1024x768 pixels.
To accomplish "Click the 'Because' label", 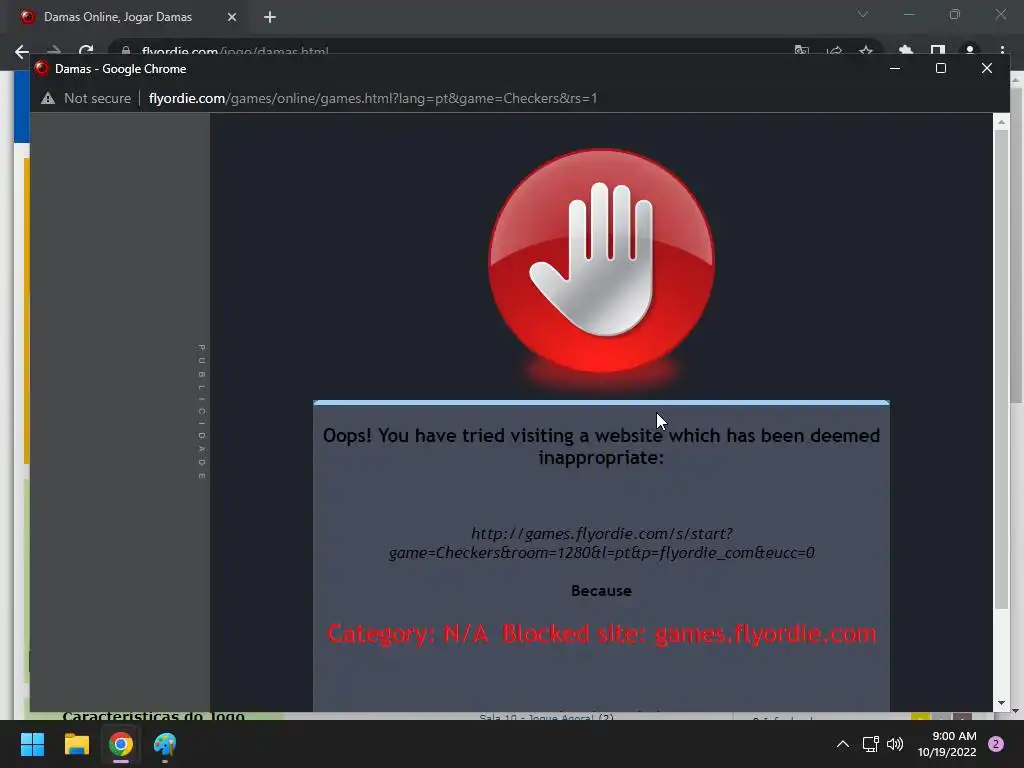I will point(601,591).
